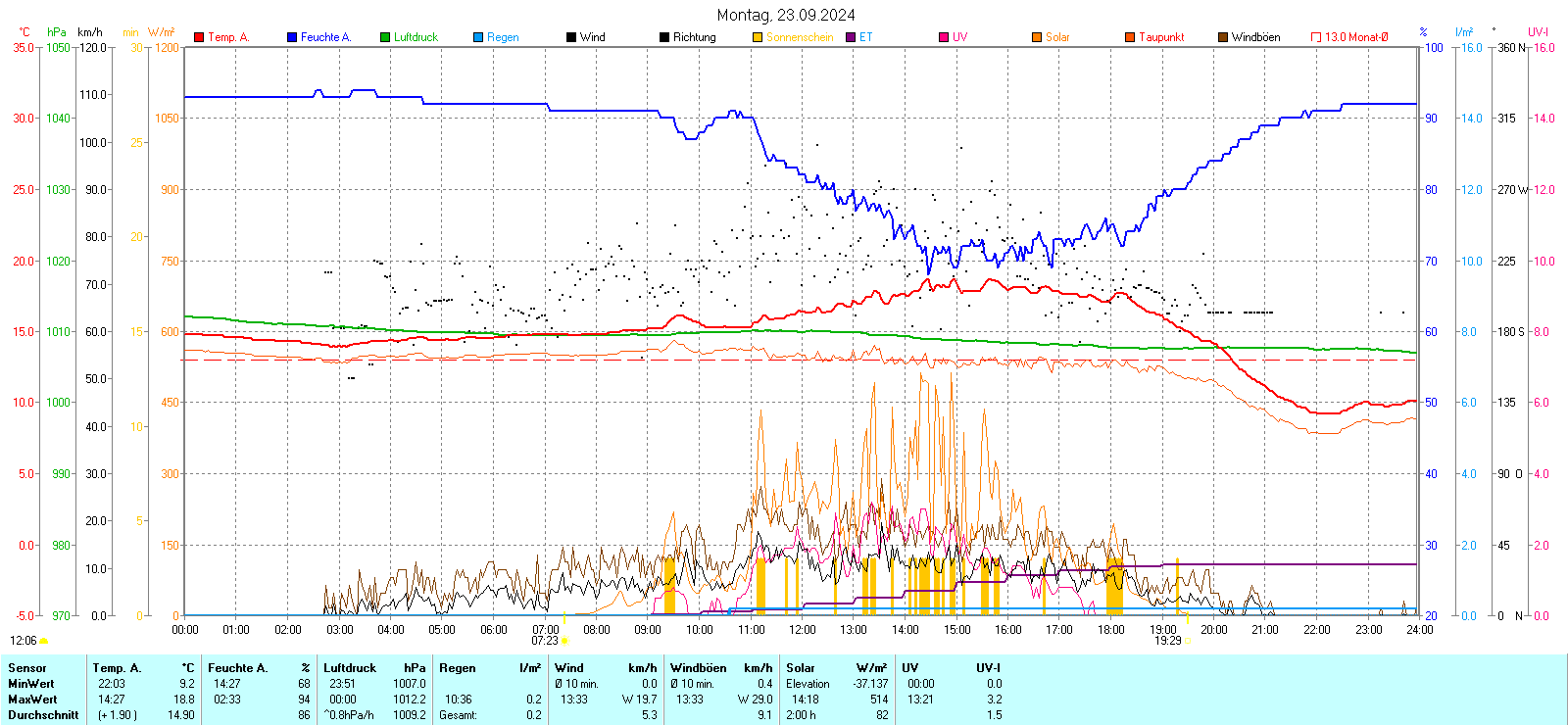Click the green Luftdruck legend square
The width and height of the screenshot is (1568, 725).
click(x=385, y=37)
